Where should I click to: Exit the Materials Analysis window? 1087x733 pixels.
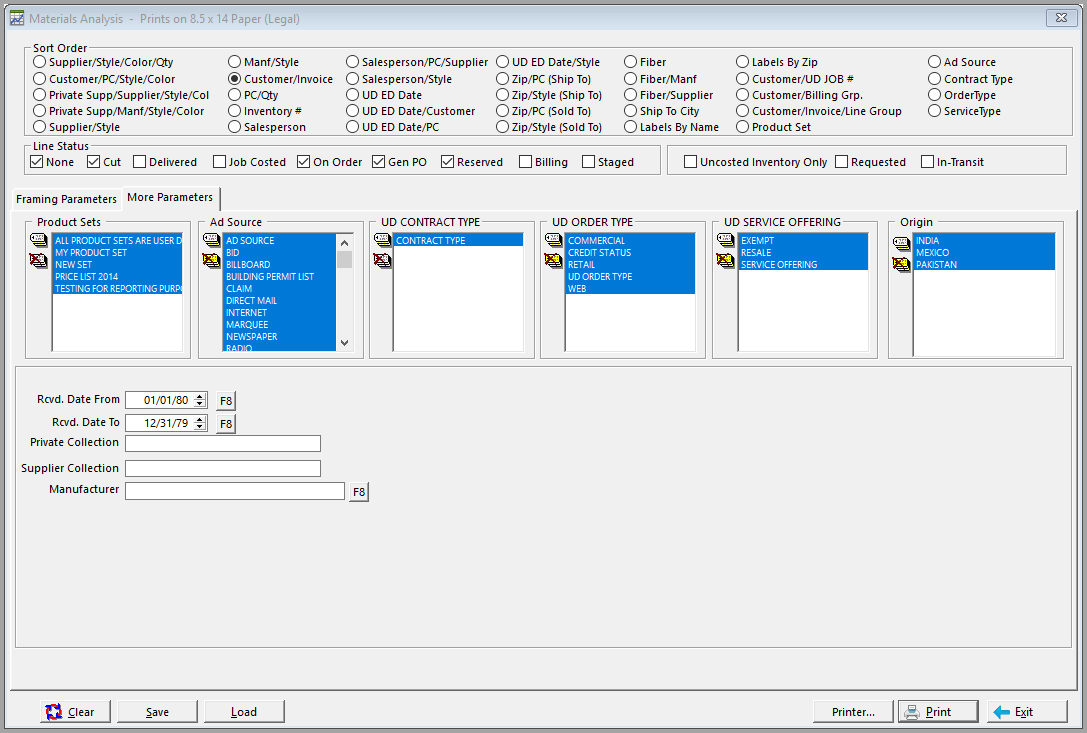click(x=1027, y=712)
